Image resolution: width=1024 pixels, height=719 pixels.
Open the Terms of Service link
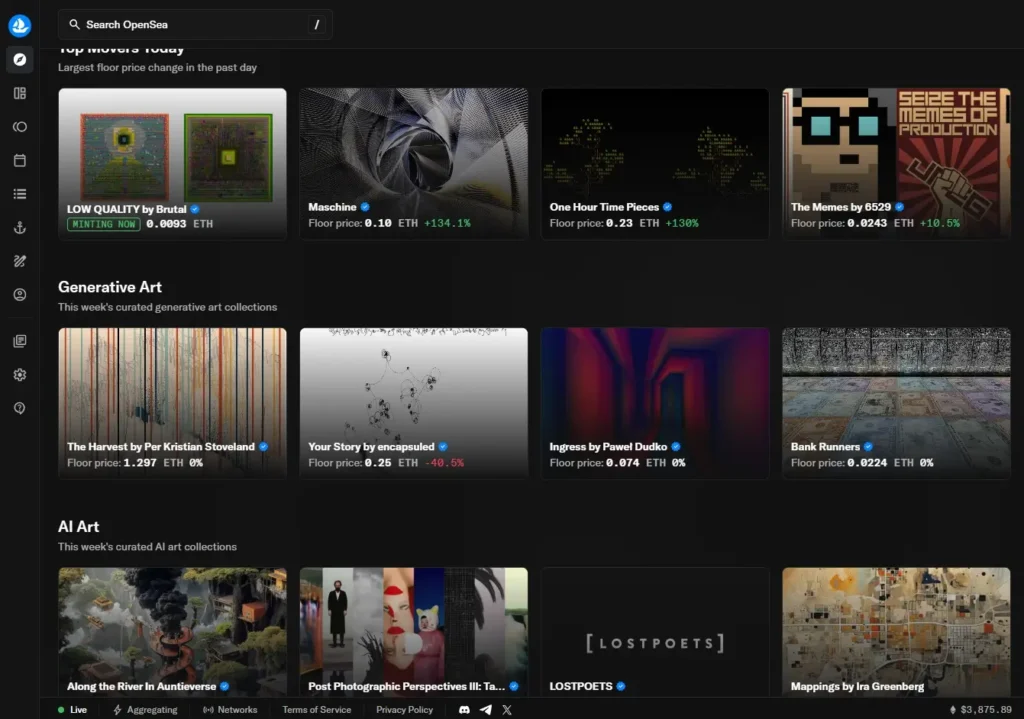316,709
